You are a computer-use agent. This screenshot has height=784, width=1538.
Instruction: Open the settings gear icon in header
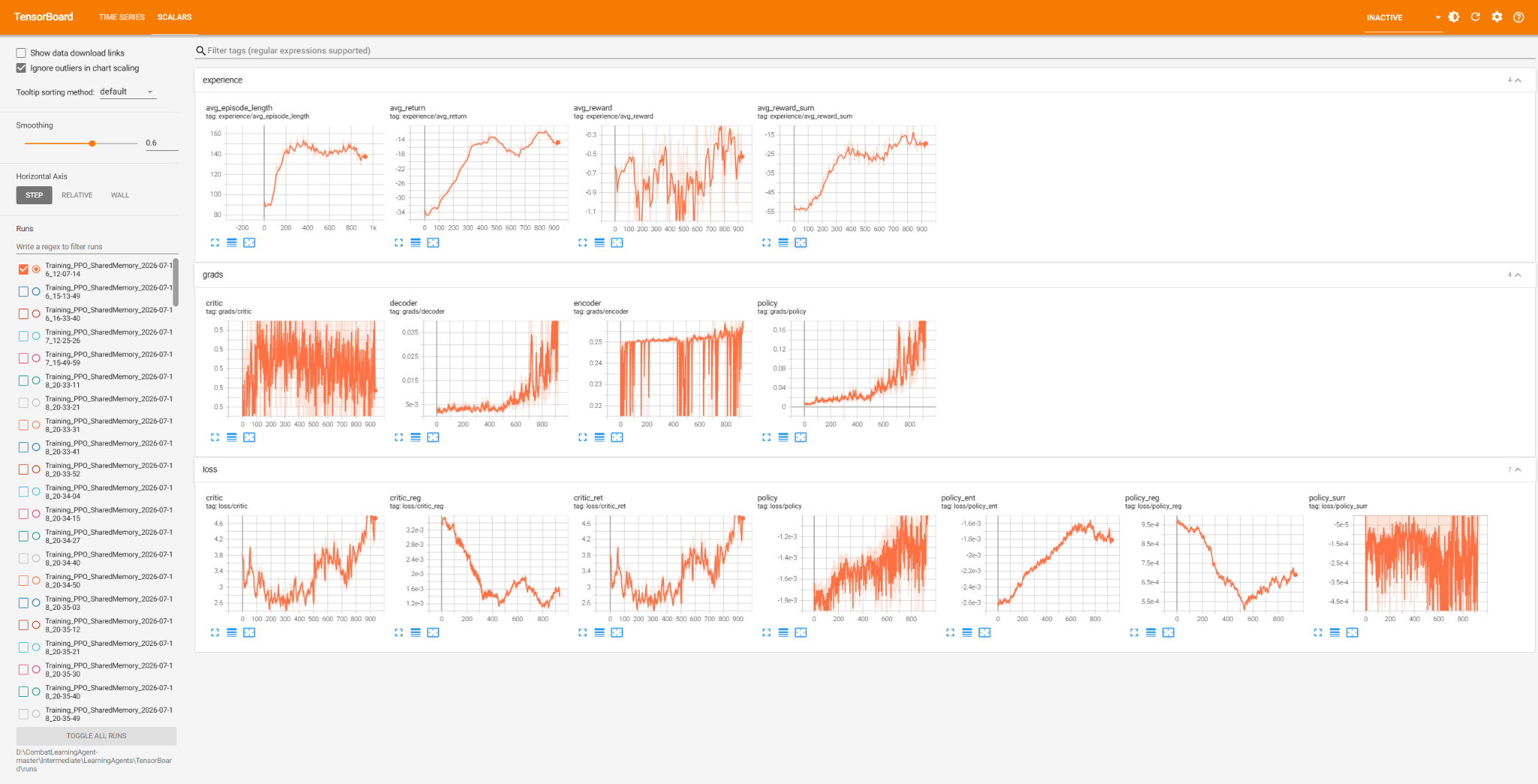click(1497, 17)
